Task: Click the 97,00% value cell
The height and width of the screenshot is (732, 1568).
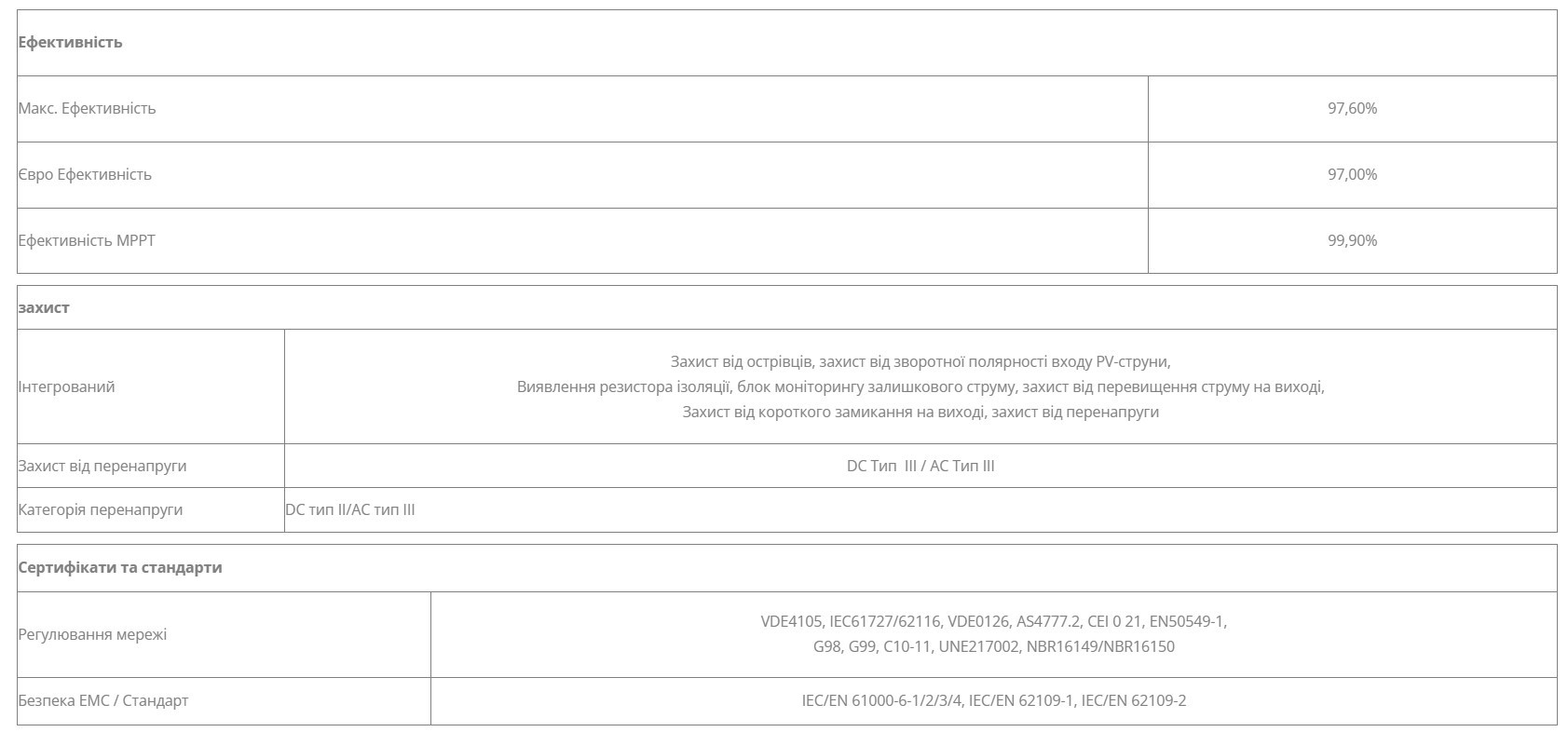Action: point(1352,174)
